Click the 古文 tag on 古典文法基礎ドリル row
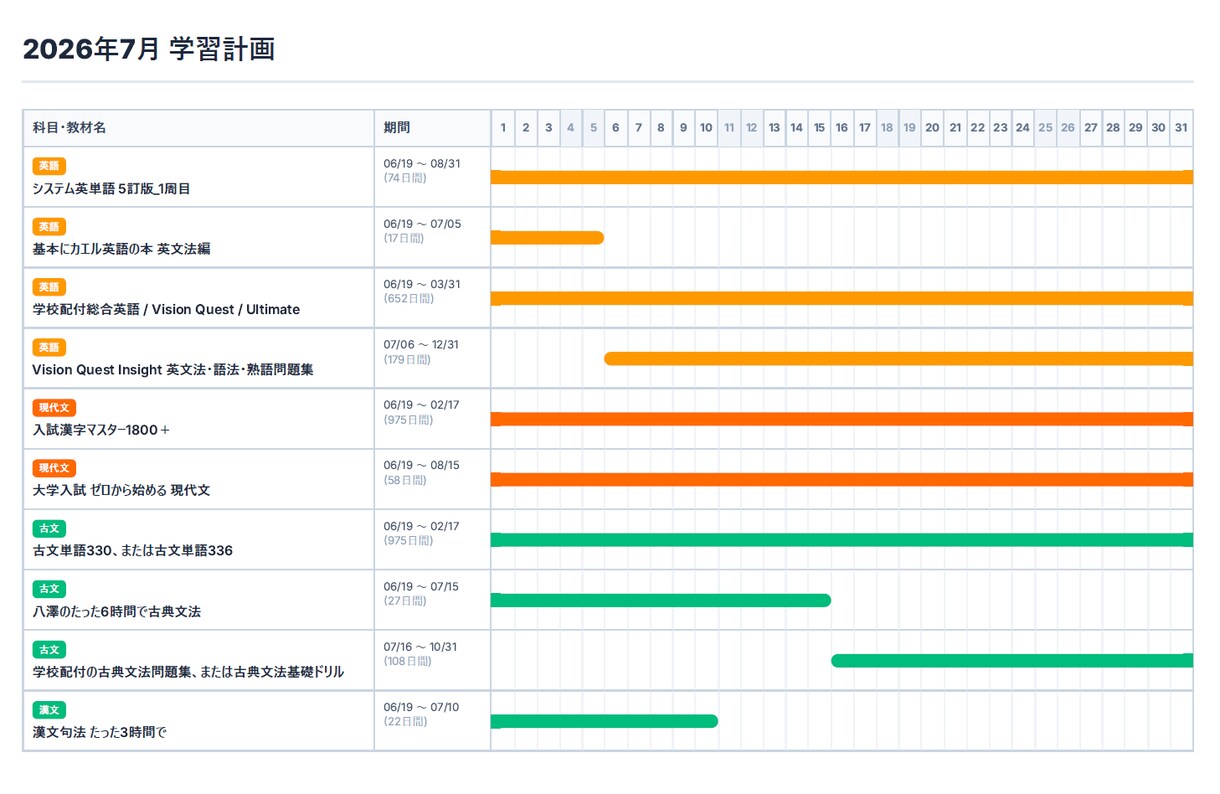1220x794 pixels. [49, 649]
